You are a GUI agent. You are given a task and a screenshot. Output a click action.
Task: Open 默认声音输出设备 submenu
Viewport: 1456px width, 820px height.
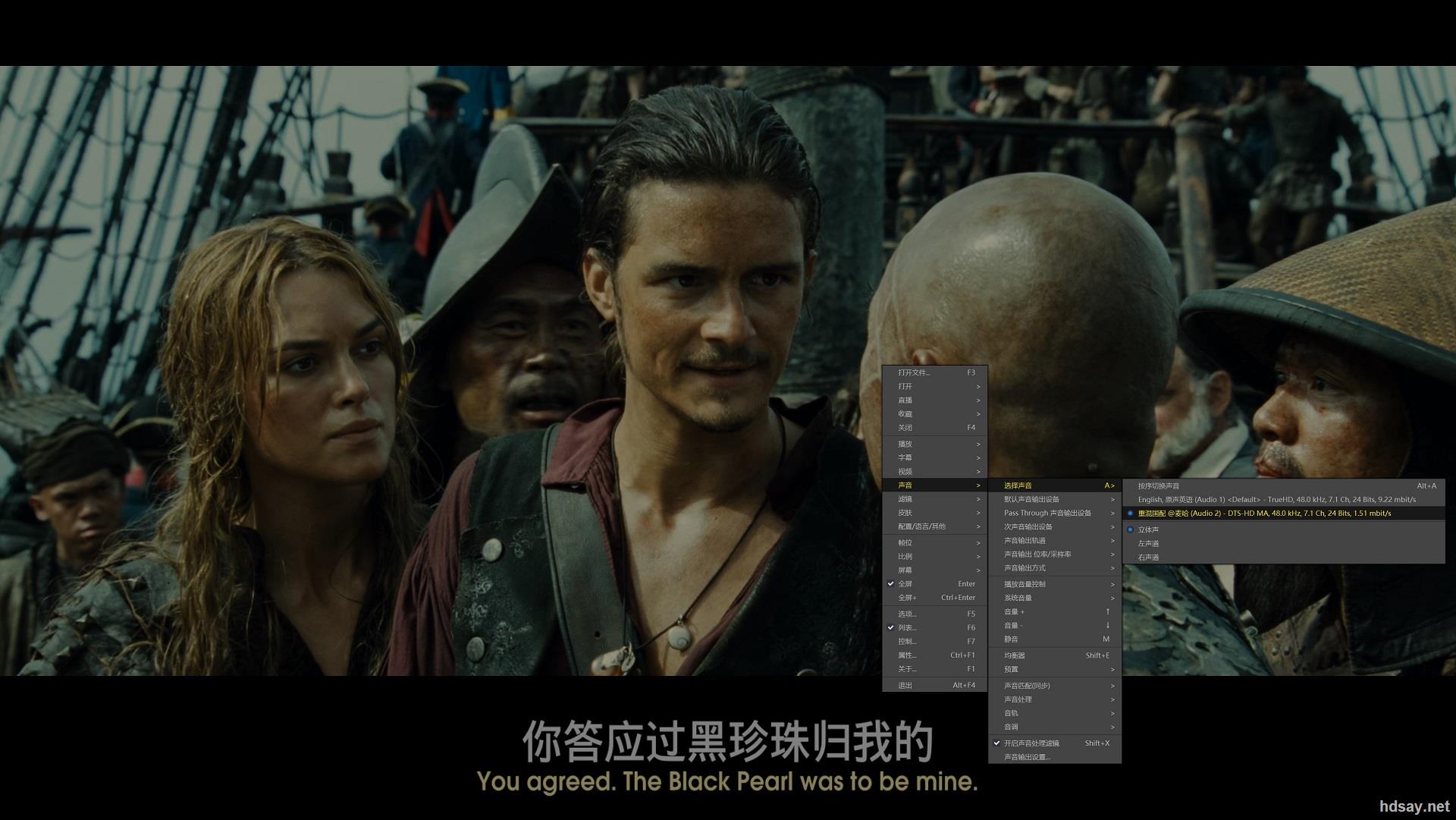click(x=1055, y=499)
